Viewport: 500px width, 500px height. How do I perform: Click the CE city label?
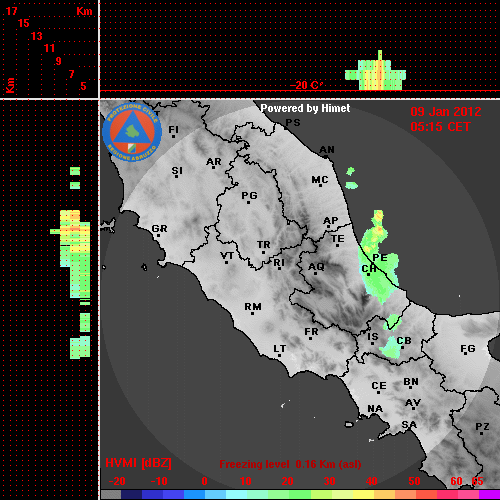pos(379,386)
